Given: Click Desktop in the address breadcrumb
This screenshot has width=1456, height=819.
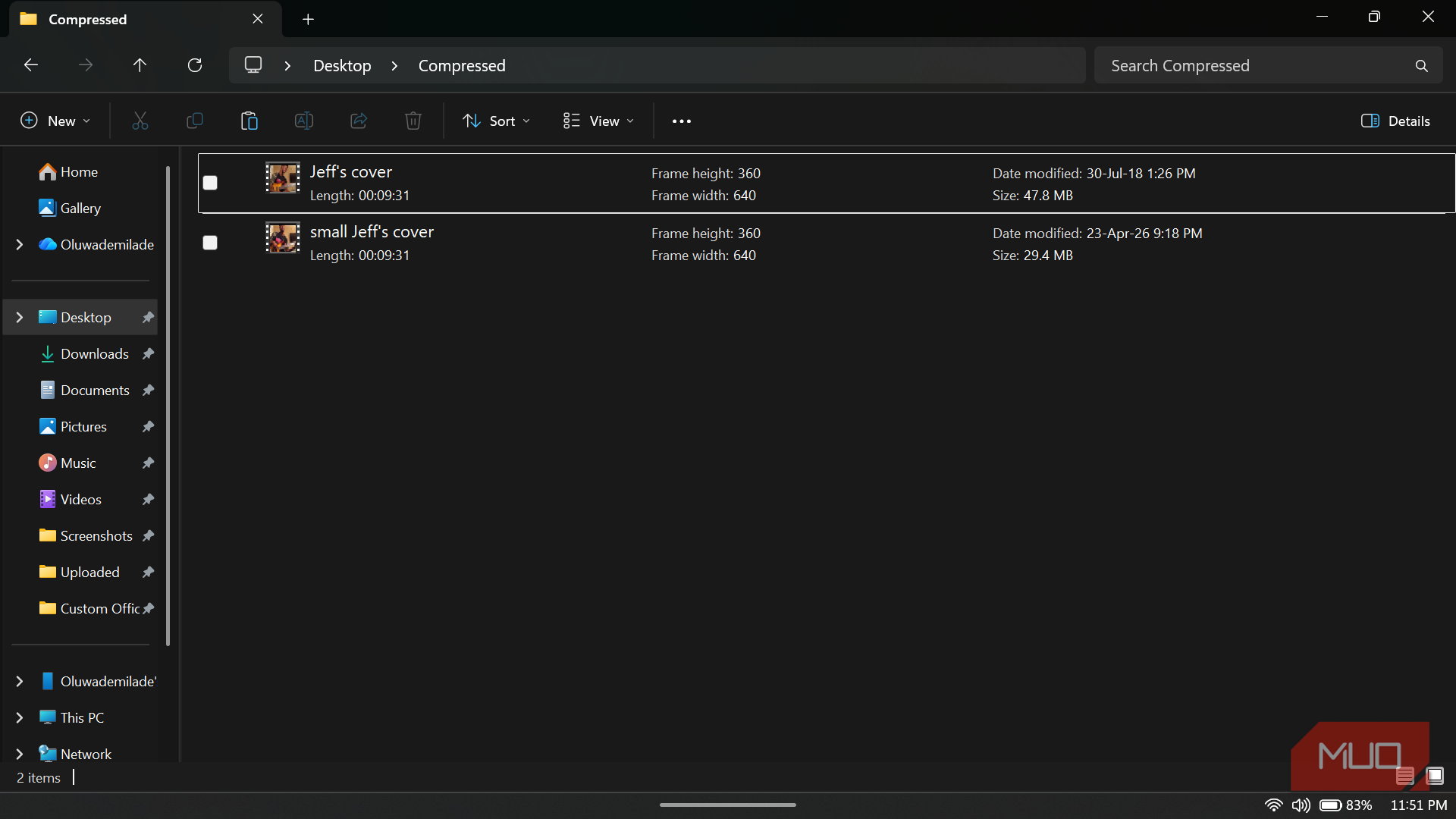Looking at the screenshot, I should (x=343, y=66).
